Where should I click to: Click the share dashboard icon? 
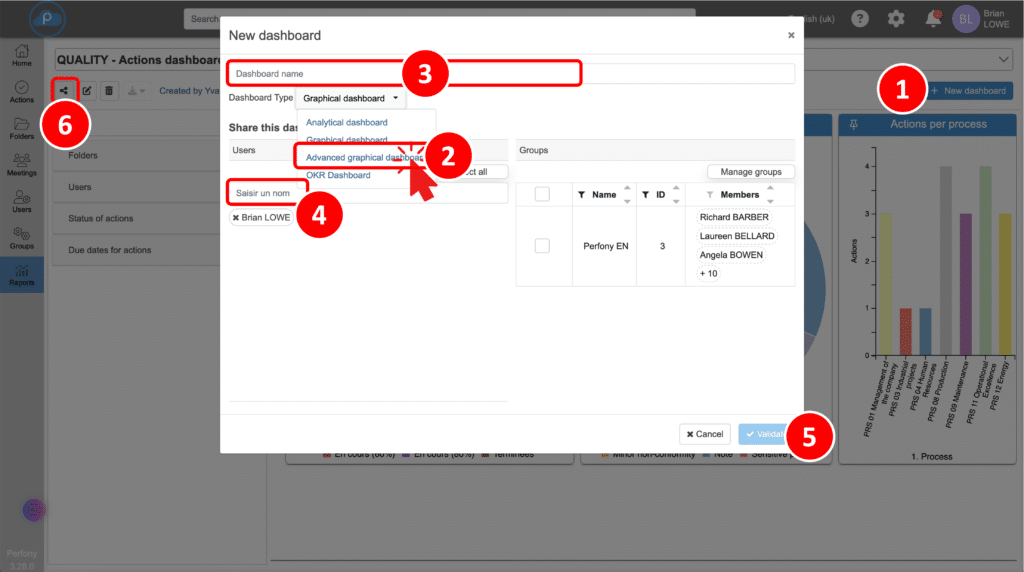point(64,91)
